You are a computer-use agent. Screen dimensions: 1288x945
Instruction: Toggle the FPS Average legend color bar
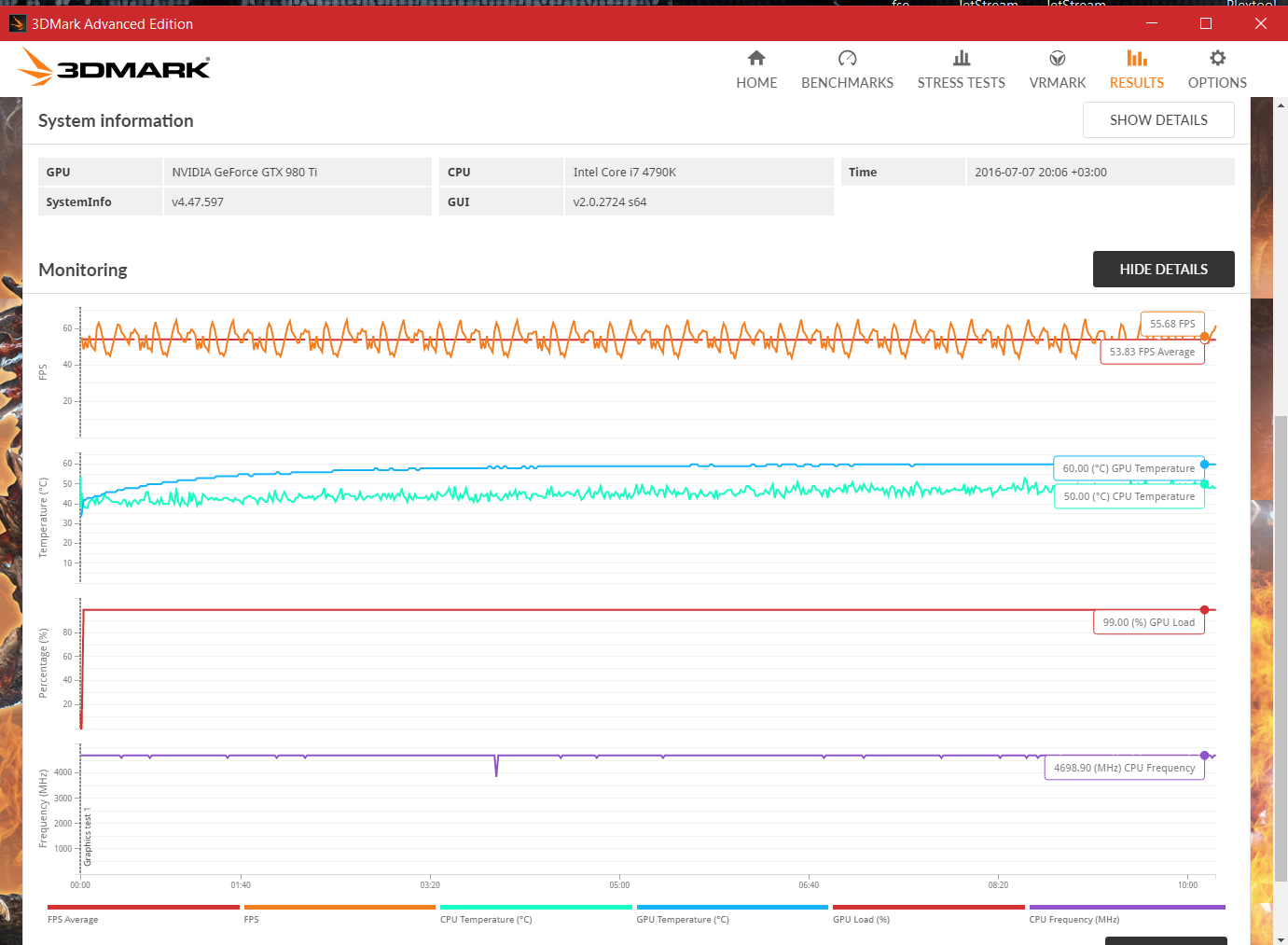(x=144, y=907)
